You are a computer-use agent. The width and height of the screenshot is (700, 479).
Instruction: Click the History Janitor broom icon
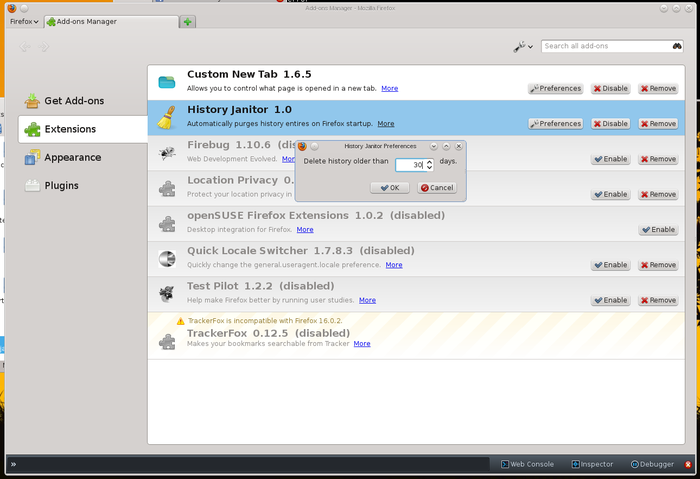[167, 118]
